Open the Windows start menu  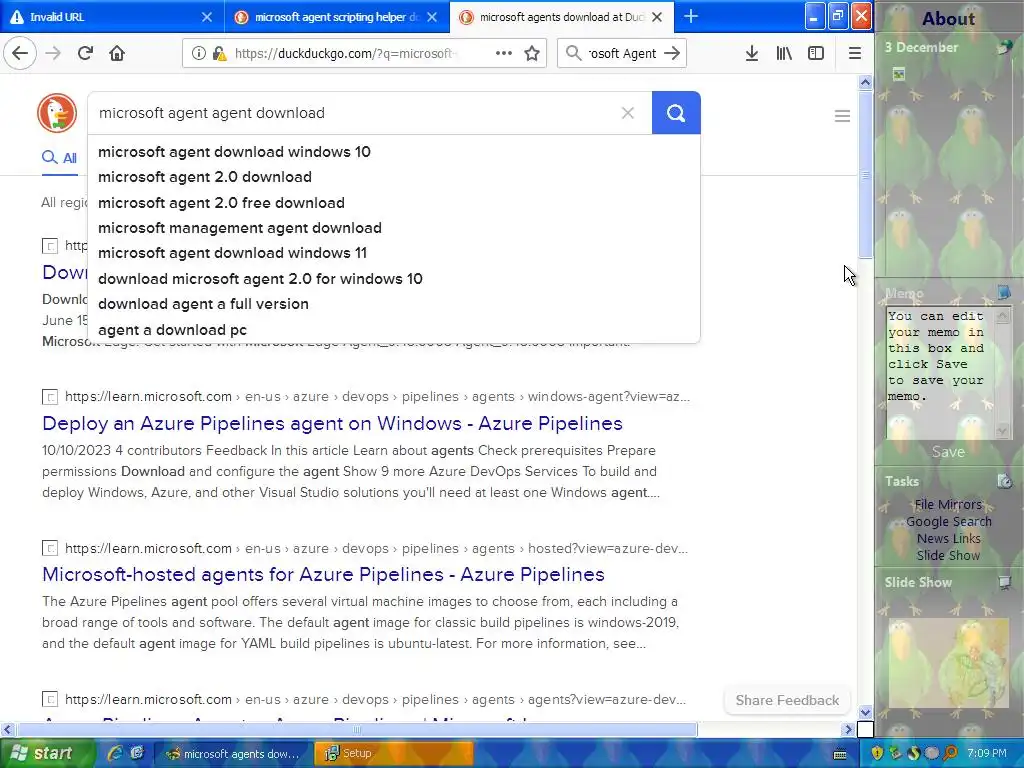(x=47, y=753)
